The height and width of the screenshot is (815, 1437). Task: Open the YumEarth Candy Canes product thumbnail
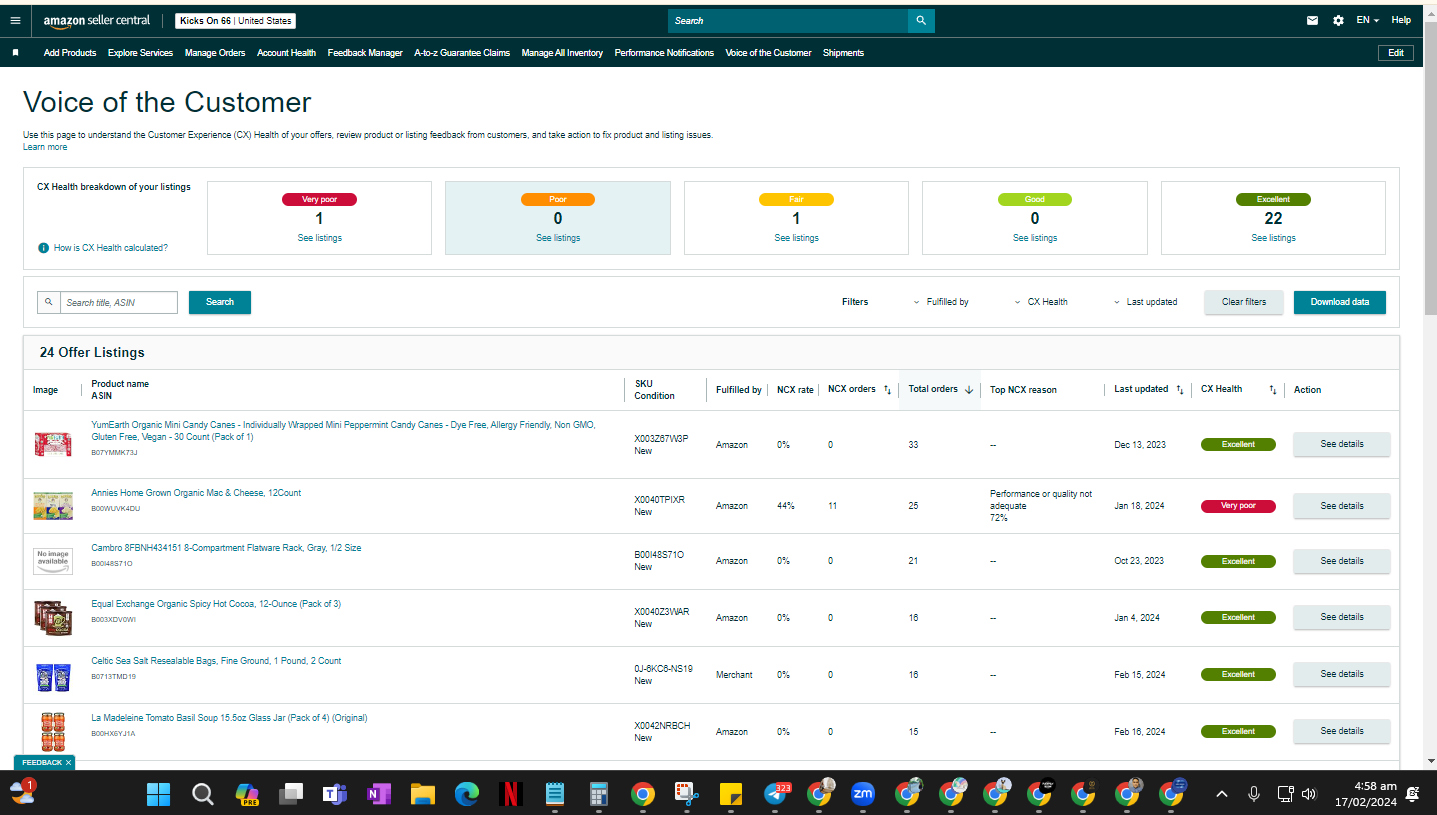(53, 444)
